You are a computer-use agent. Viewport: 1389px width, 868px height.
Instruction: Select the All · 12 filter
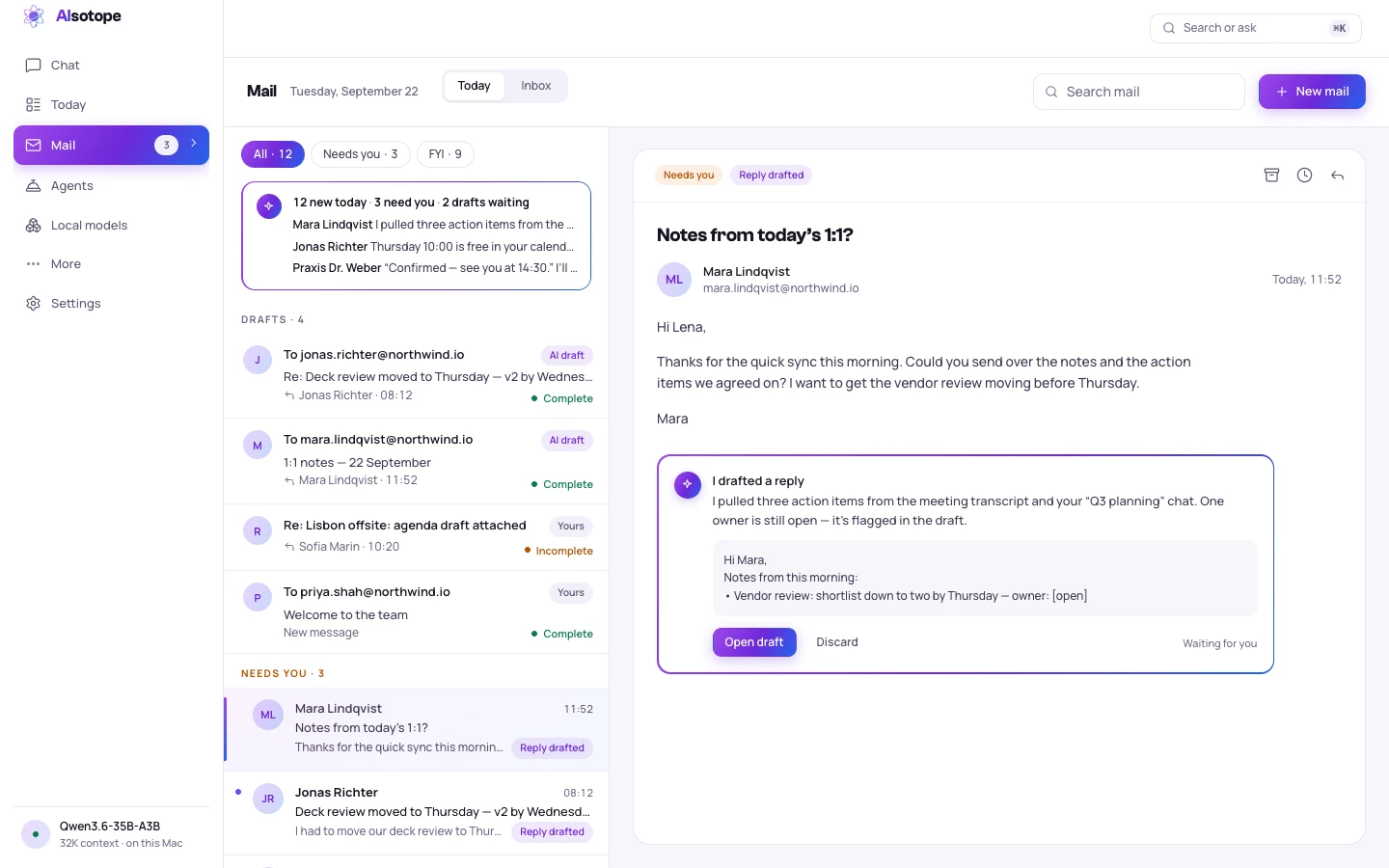(273, 154)
